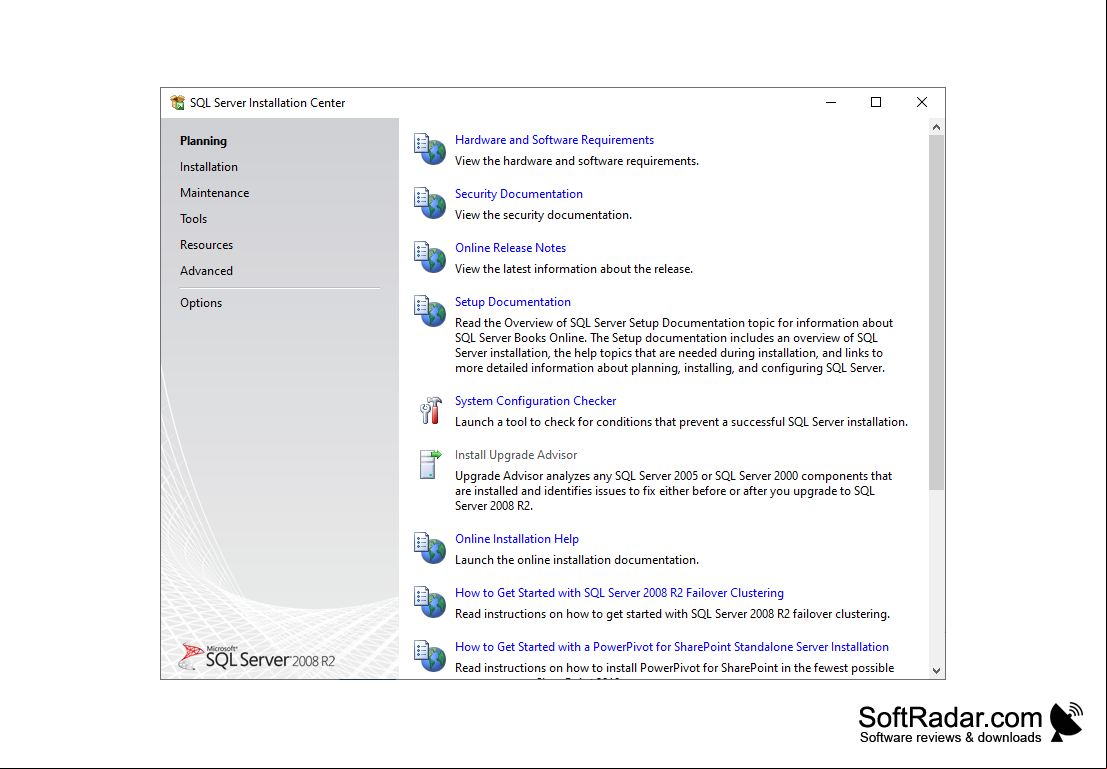The width and height of the screenshot is (1107, 769).
Task: Click the "Read instructions on how to get started" text
Action: 672,614
